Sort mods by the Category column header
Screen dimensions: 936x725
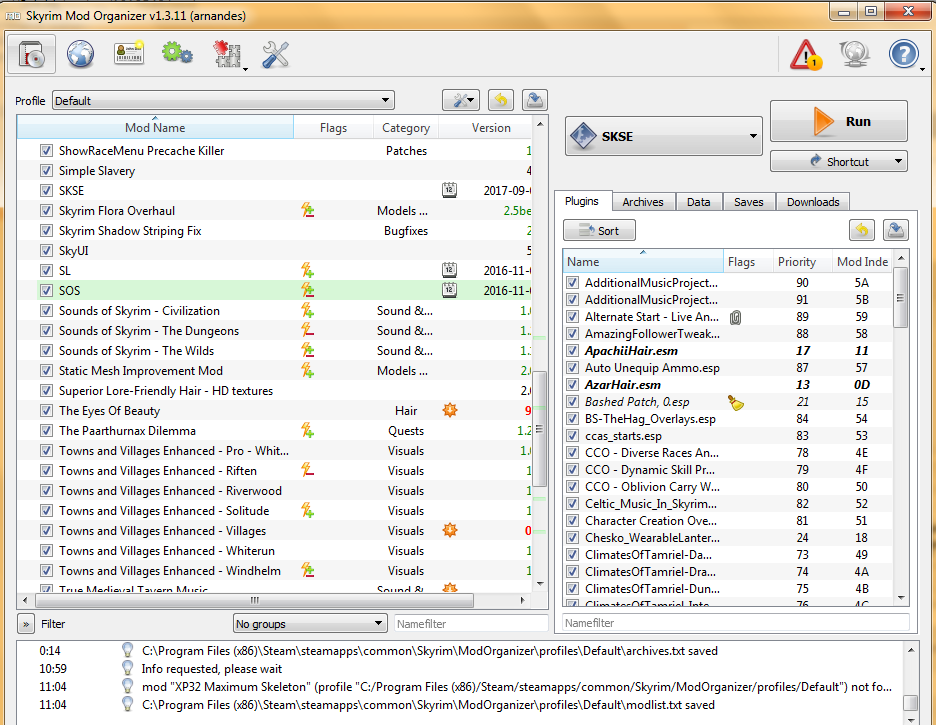(406, 128)
